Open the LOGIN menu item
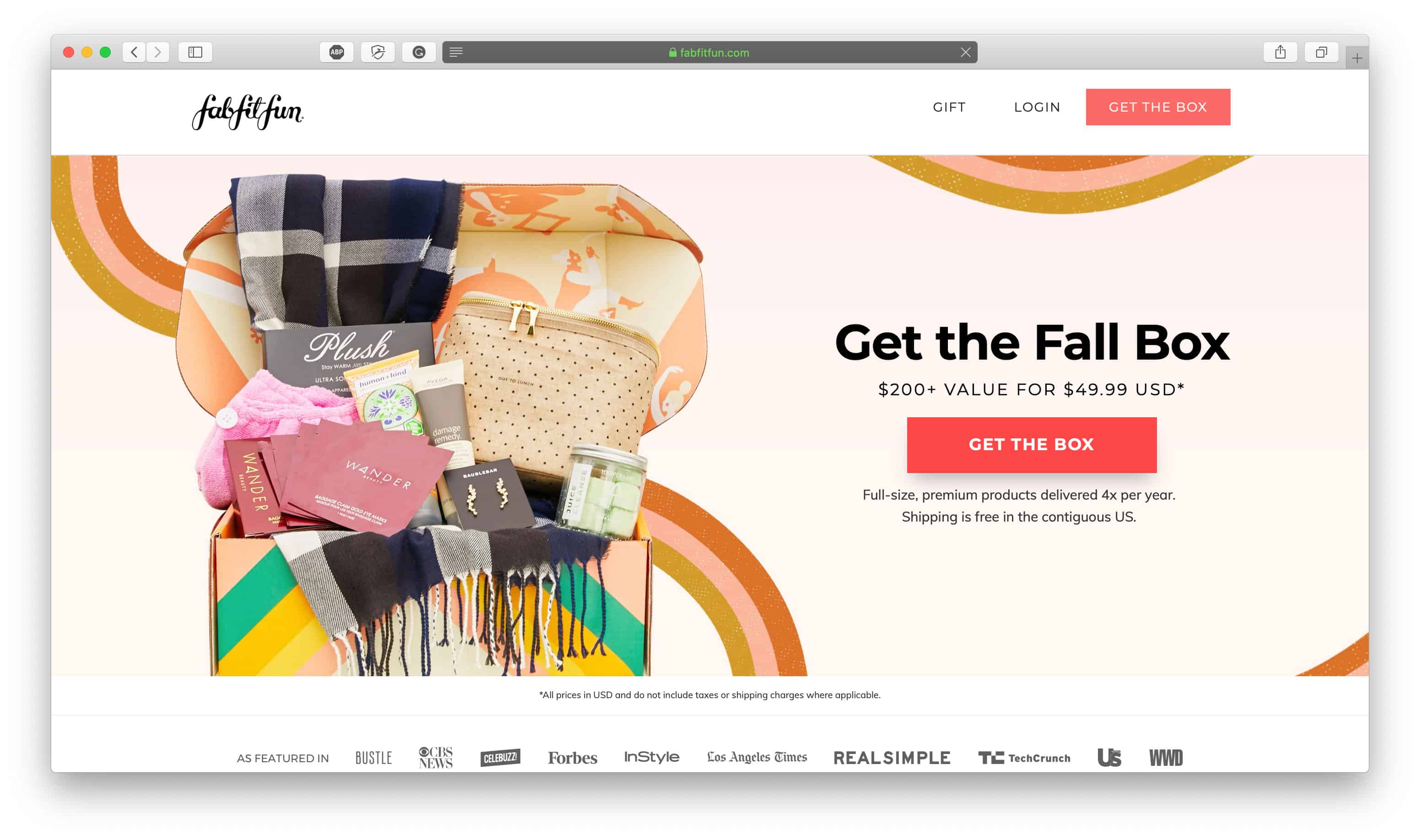The image size is (1420, 840). pos(1037,107)
